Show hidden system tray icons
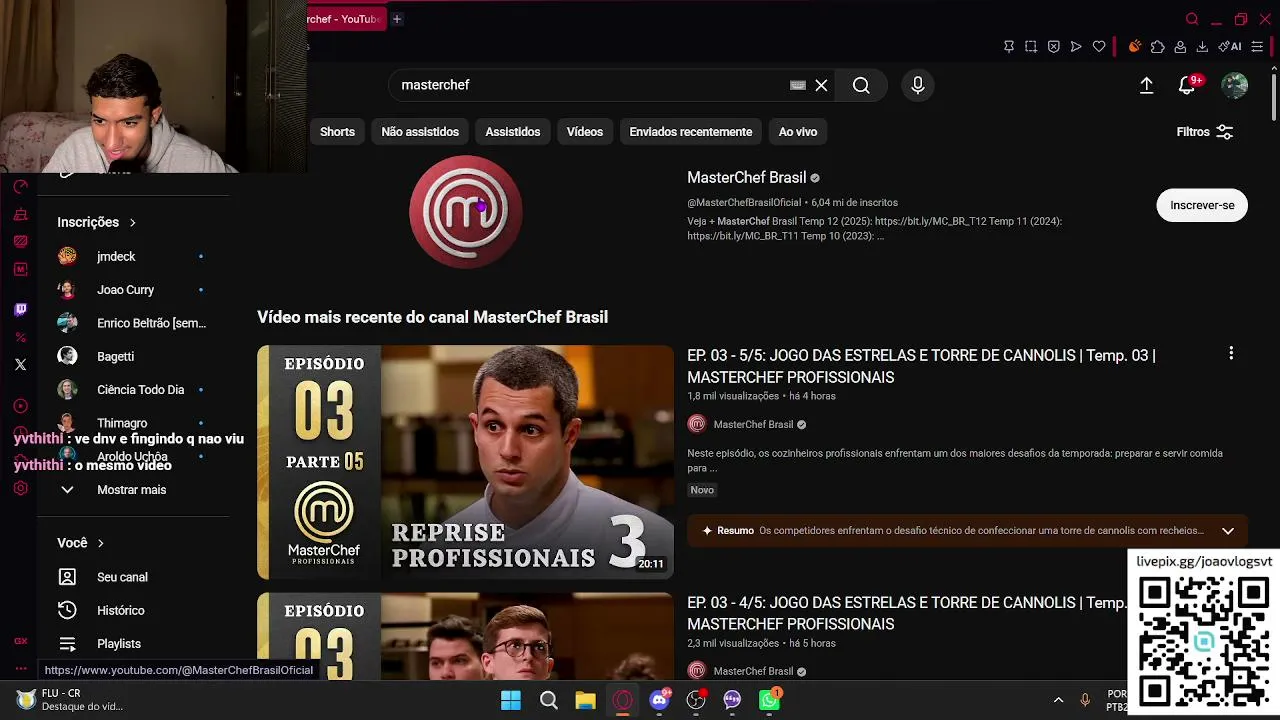This screenshot has height=720, width=1280. click(1058, 700)
